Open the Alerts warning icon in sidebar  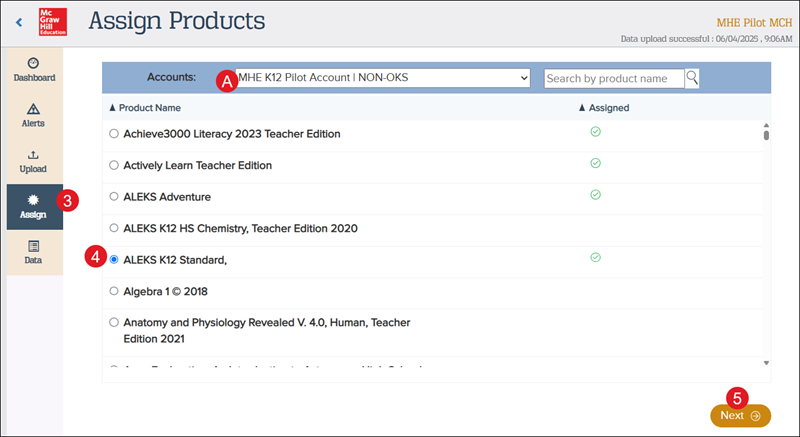(33, 114)
